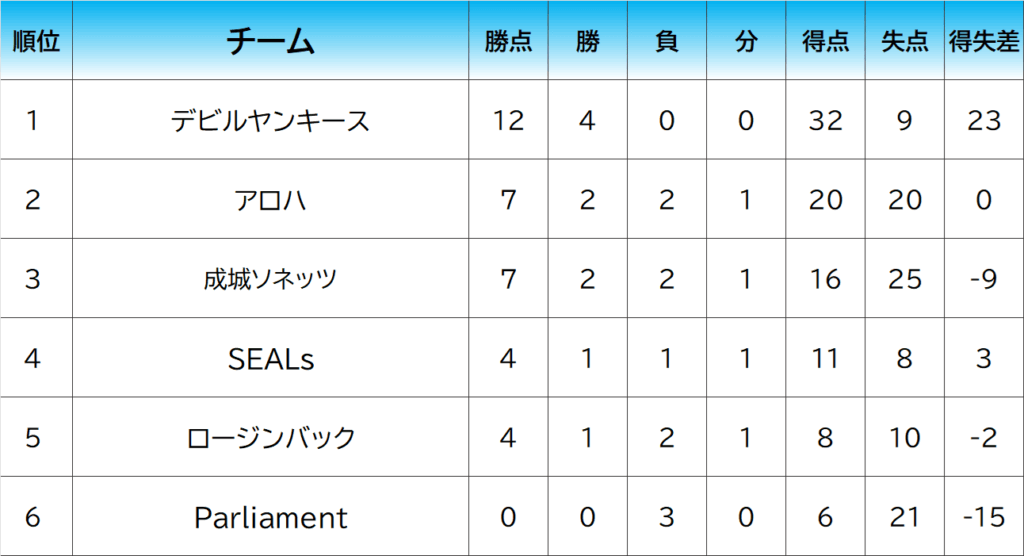Click the SEALs team name

tap(271, 358)
